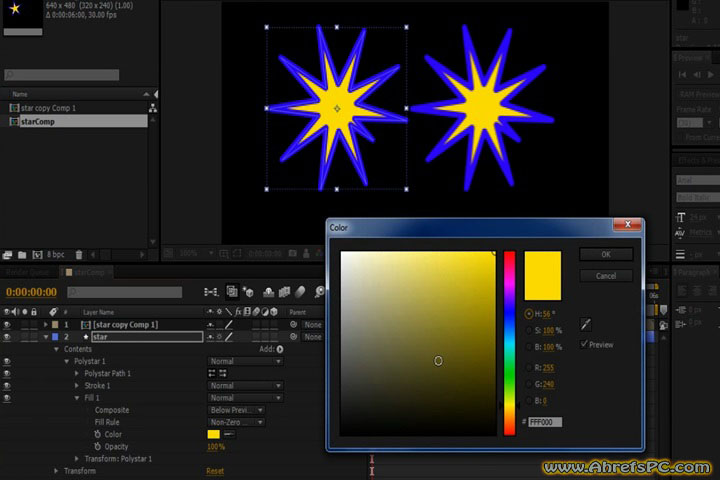Expand Transform: Polystar 1
This screenshot has width=720, height=480.
(77, 458)
